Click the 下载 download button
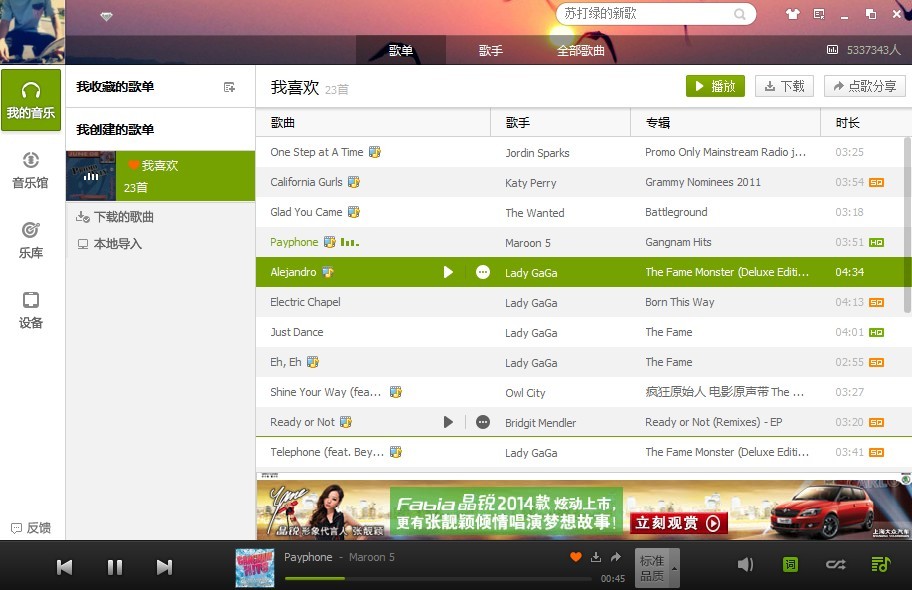Image resolution: width=912 pixels, height=590 pixels. pyautogui.click(x=784, y=86)
